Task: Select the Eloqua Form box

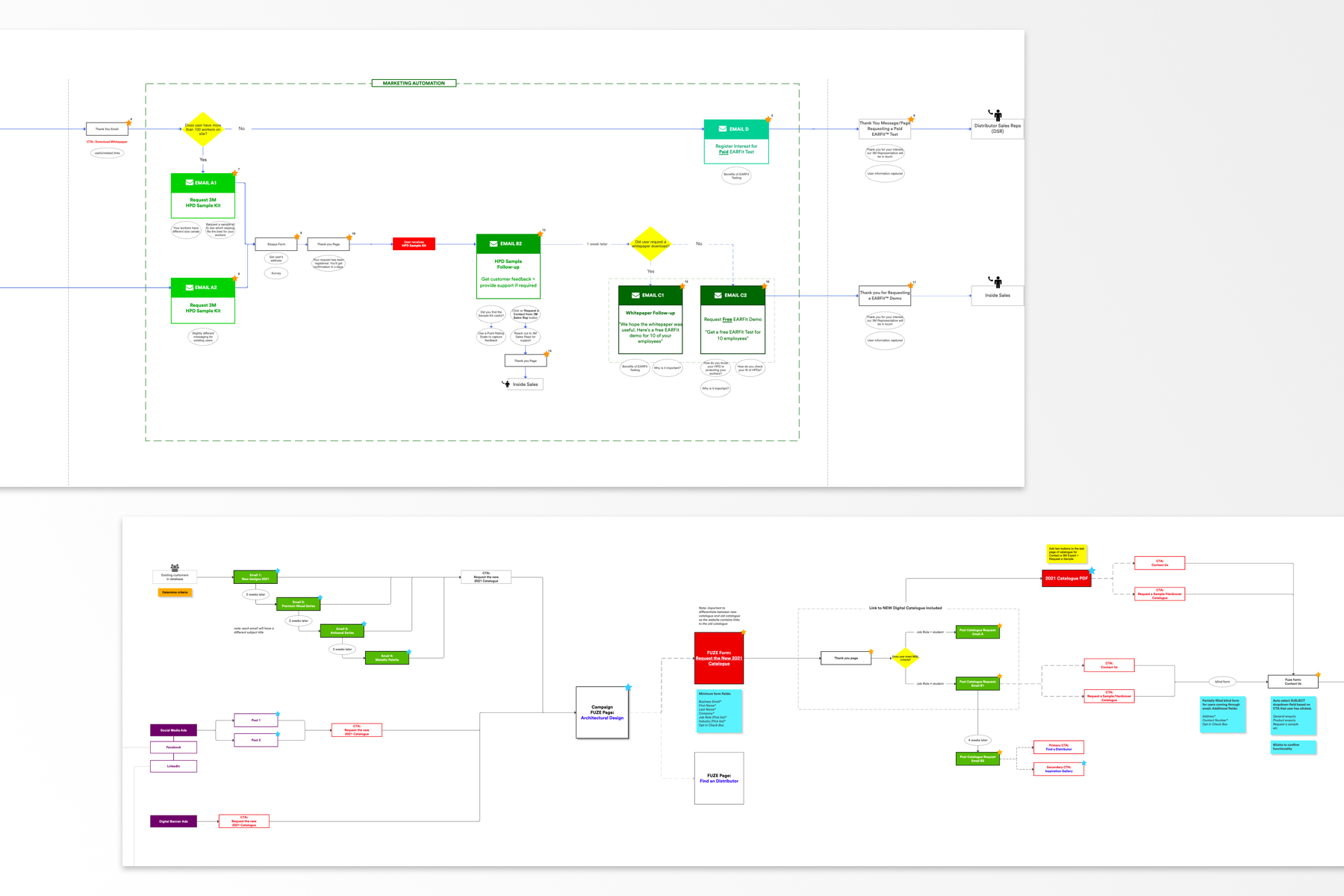Action: (276, 244)
